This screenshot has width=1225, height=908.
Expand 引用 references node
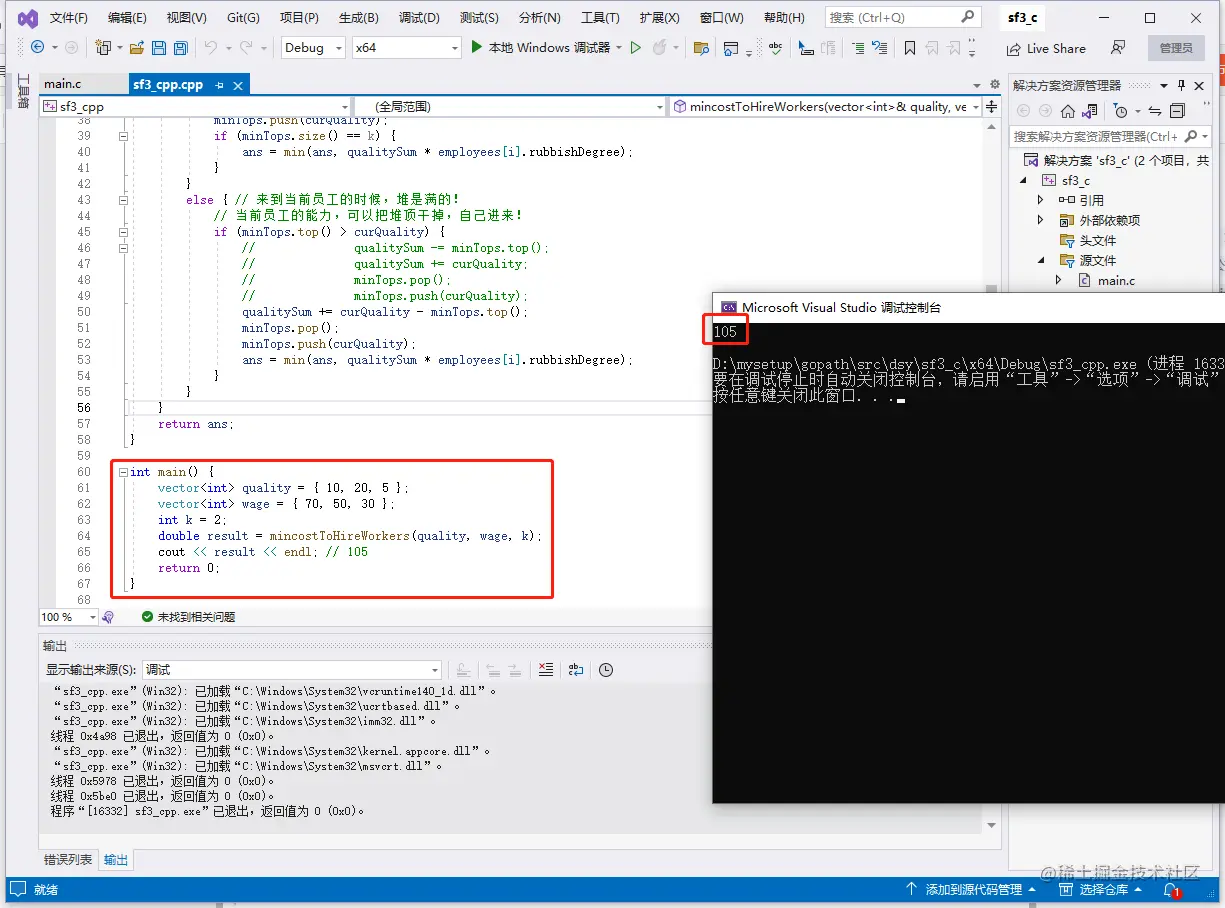(x=1041, y=200)
